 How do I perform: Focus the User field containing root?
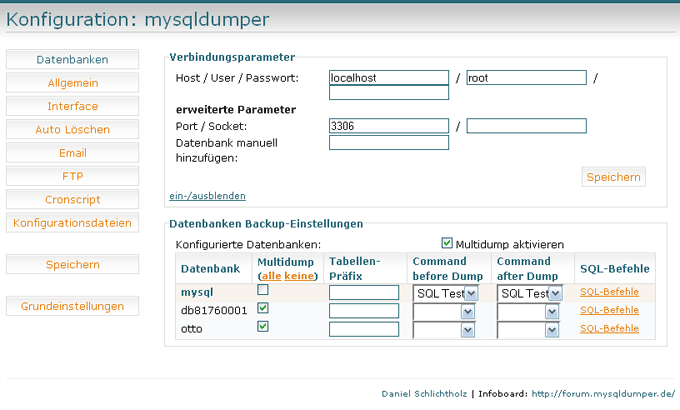(526, 78)
